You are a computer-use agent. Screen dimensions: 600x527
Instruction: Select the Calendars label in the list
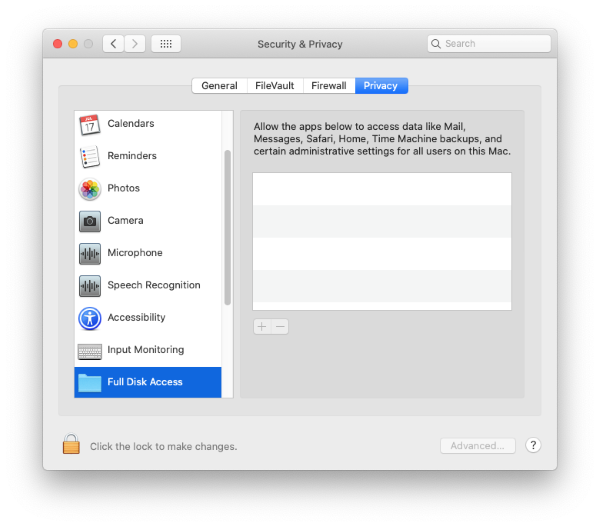tap(131, 123)
